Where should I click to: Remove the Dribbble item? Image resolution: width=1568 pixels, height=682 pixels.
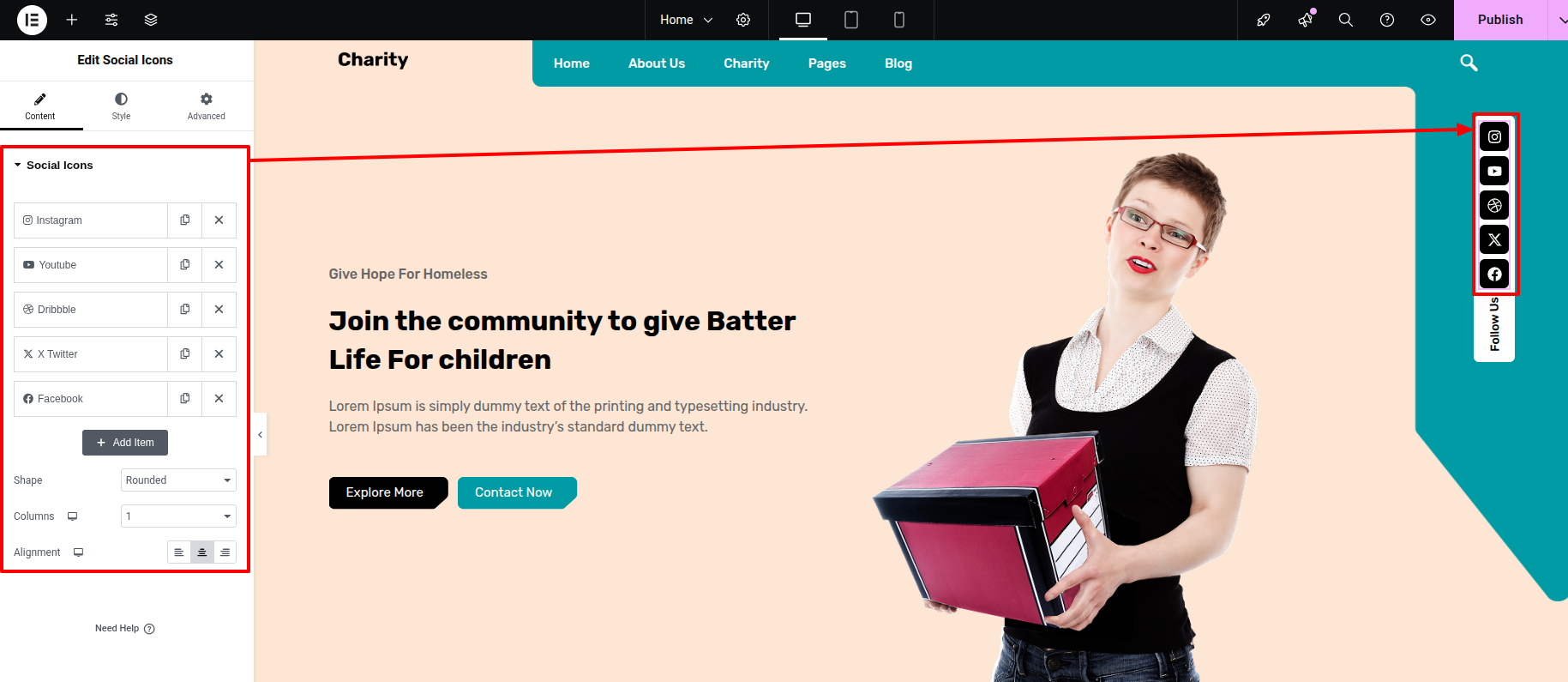pyautogui.click(x=219, y=310)
